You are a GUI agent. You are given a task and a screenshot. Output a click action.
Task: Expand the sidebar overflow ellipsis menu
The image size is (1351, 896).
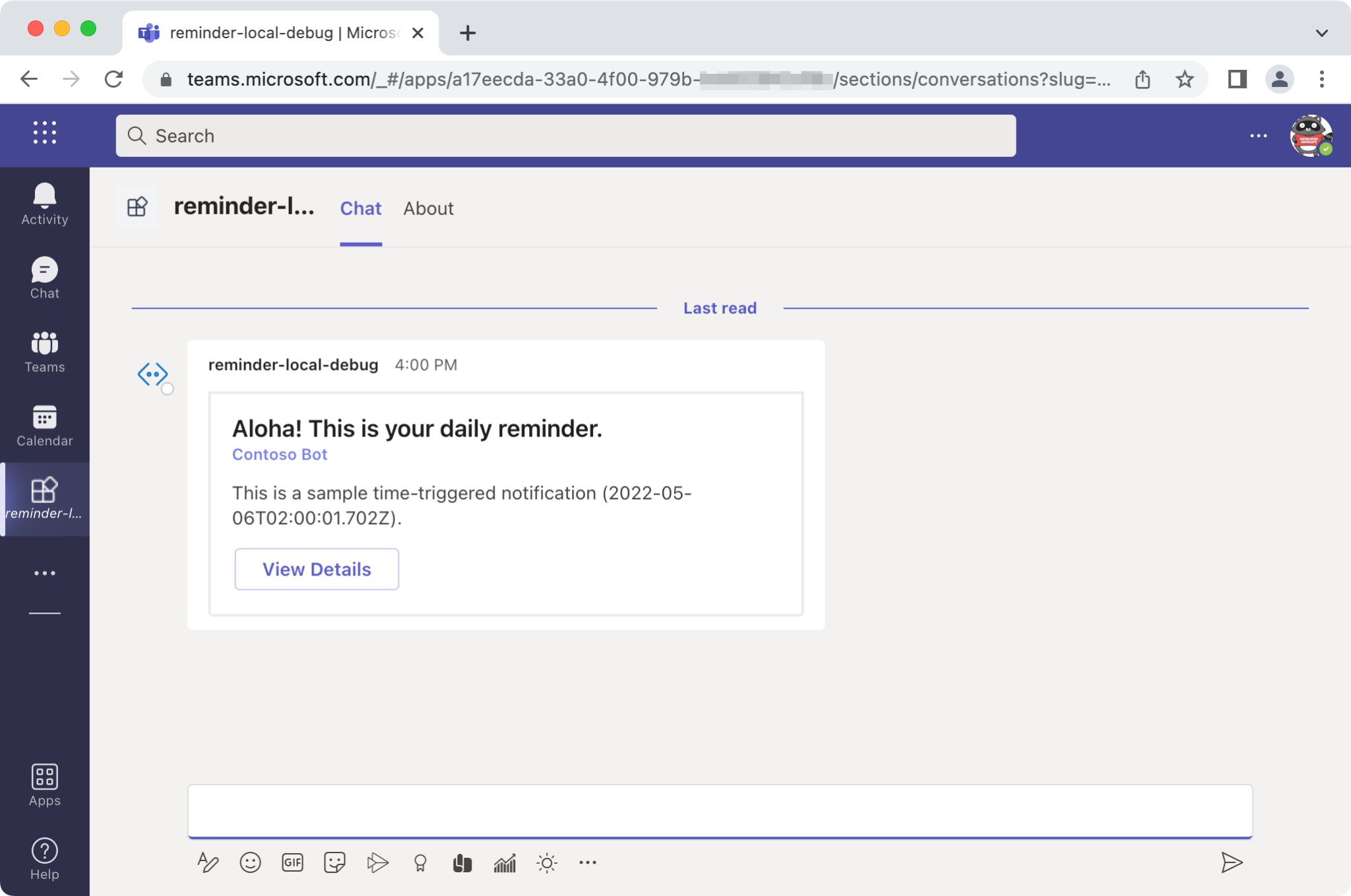(x=44, y=572)
